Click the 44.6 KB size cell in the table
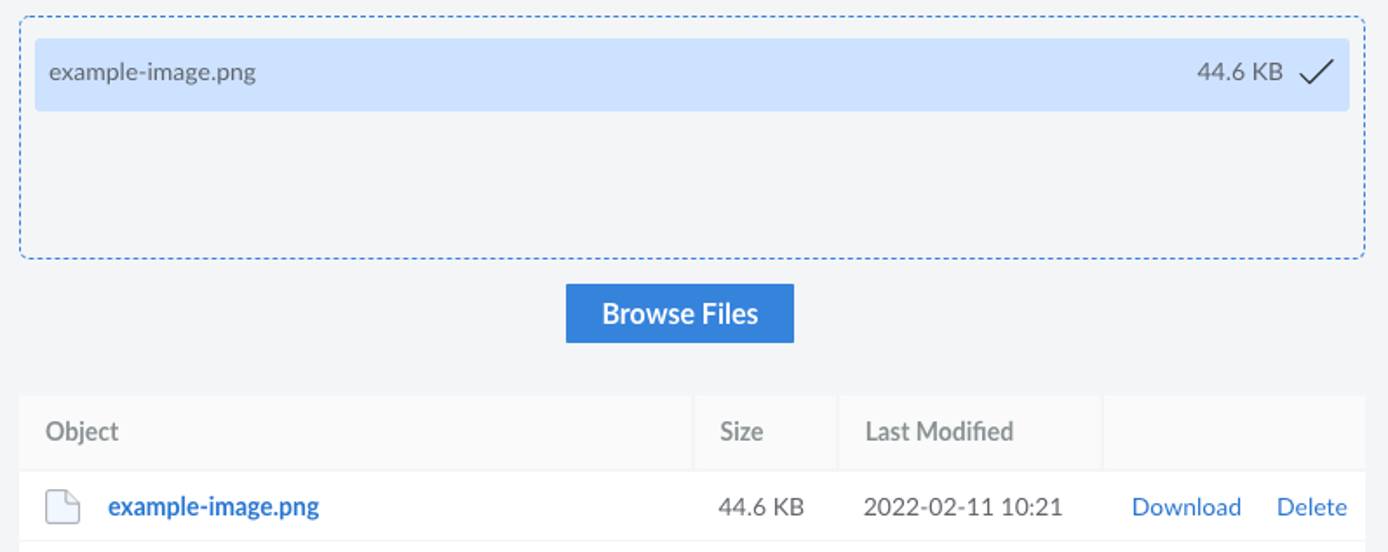 (760, 507)
